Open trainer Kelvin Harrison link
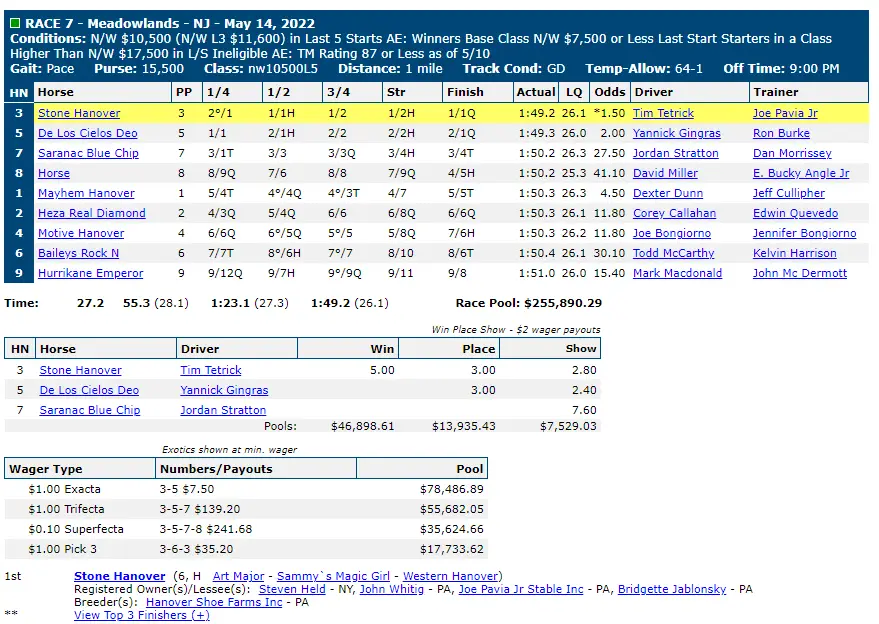879x624 pixels. coord(794,253)
